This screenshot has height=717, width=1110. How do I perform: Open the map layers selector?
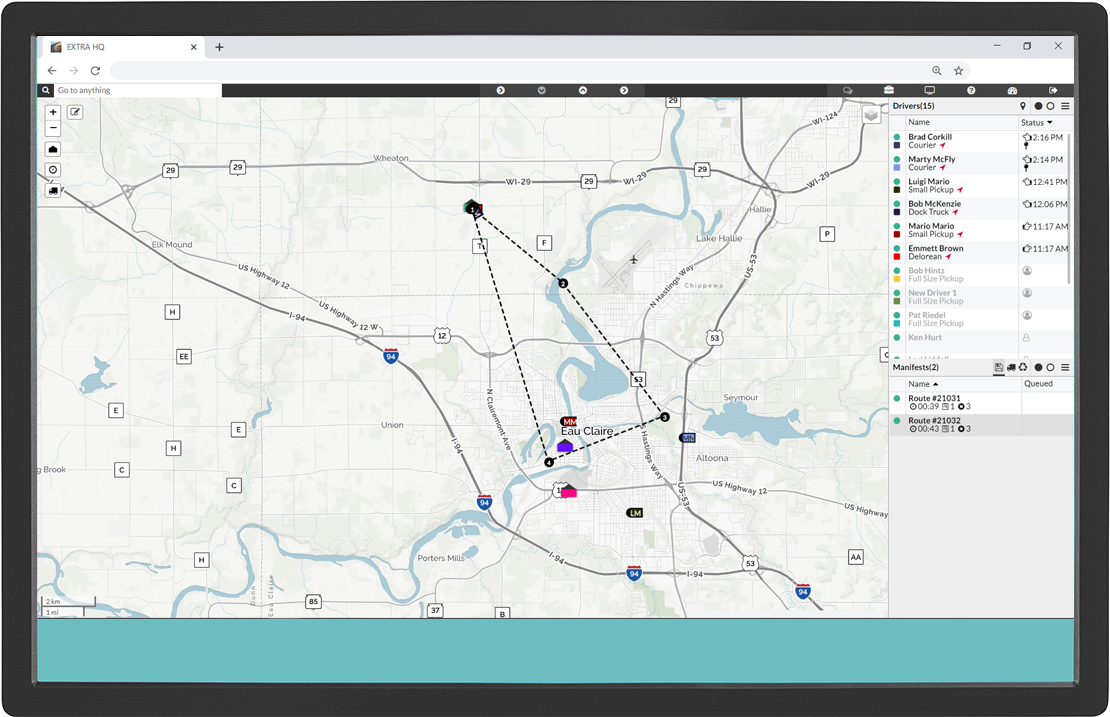pyautogui.click(x=871, y=115)
